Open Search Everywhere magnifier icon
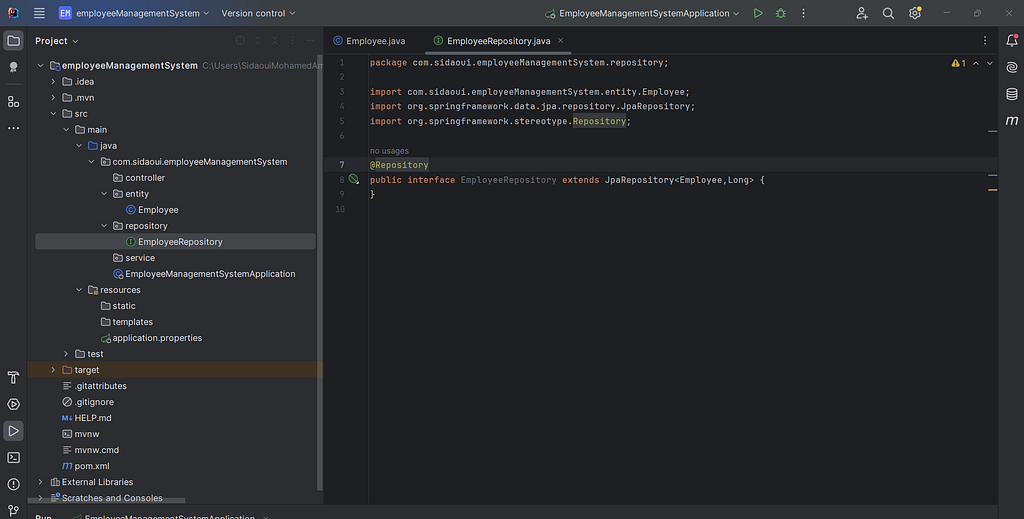The height and width of the screenshot is (519, 1024). click(x=888, y=13)
